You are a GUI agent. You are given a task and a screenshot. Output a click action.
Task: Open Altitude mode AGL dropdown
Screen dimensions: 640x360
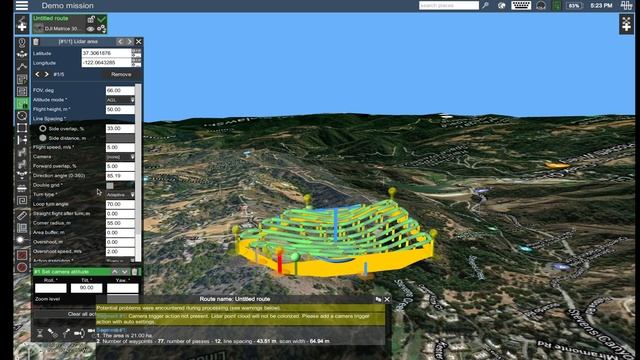point(120,100)
